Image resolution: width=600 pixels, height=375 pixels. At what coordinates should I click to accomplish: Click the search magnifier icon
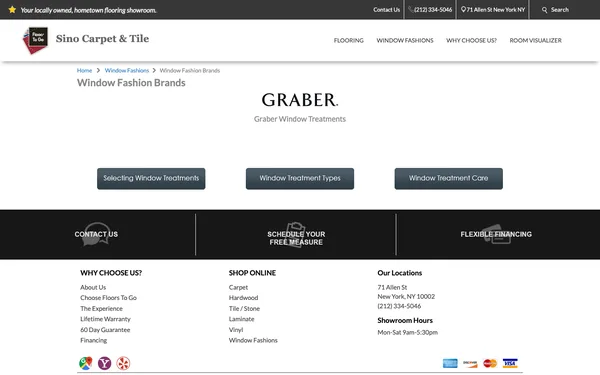(x=544, y=10)
